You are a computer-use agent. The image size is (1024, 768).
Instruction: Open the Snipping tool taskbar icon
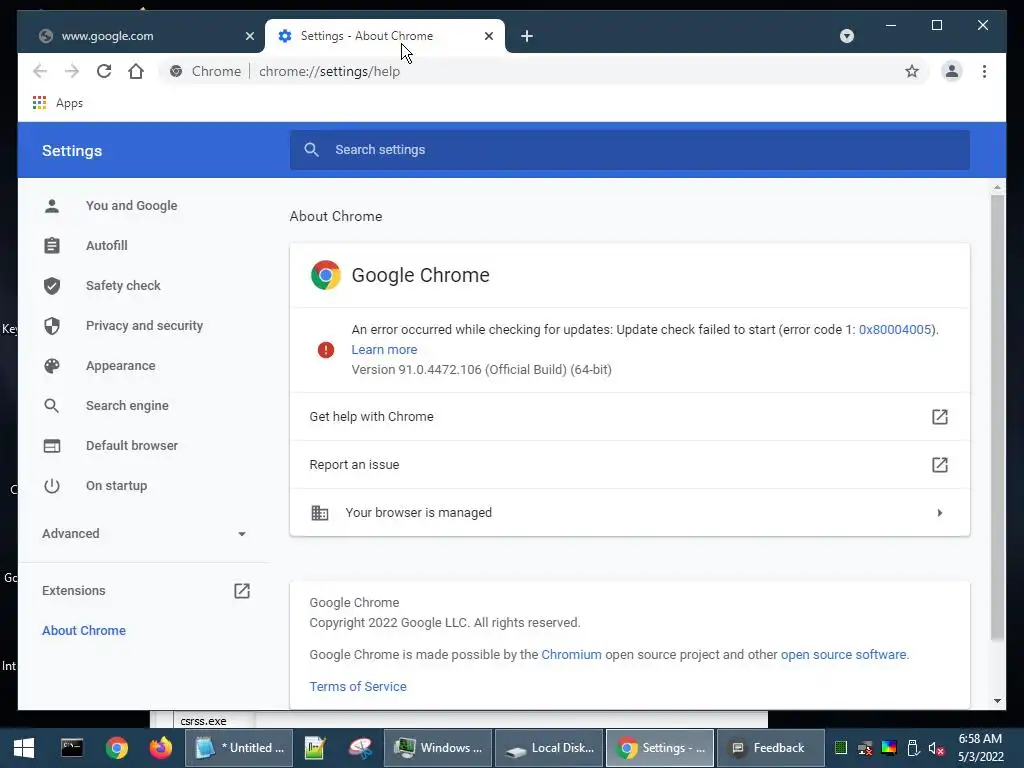(x=360, y=748)
